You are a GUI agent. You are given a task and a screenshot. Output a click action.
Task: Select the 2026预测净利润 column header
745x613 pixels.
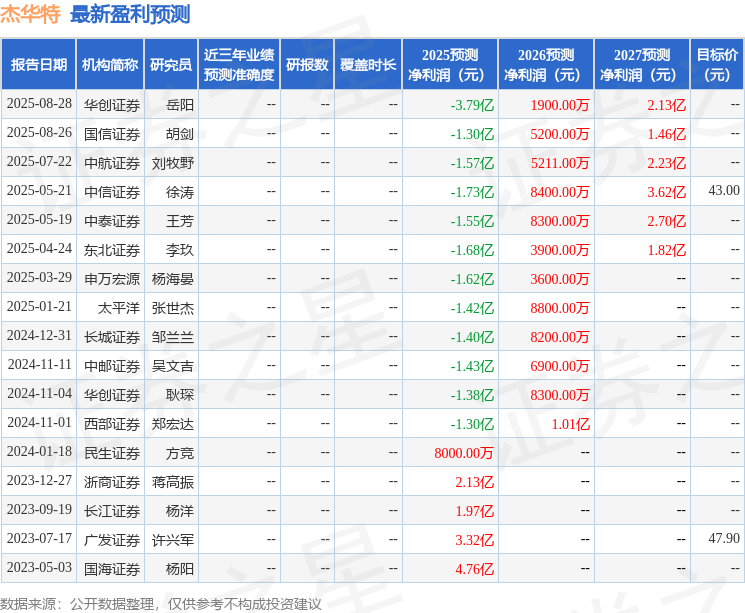click(546, 65)
